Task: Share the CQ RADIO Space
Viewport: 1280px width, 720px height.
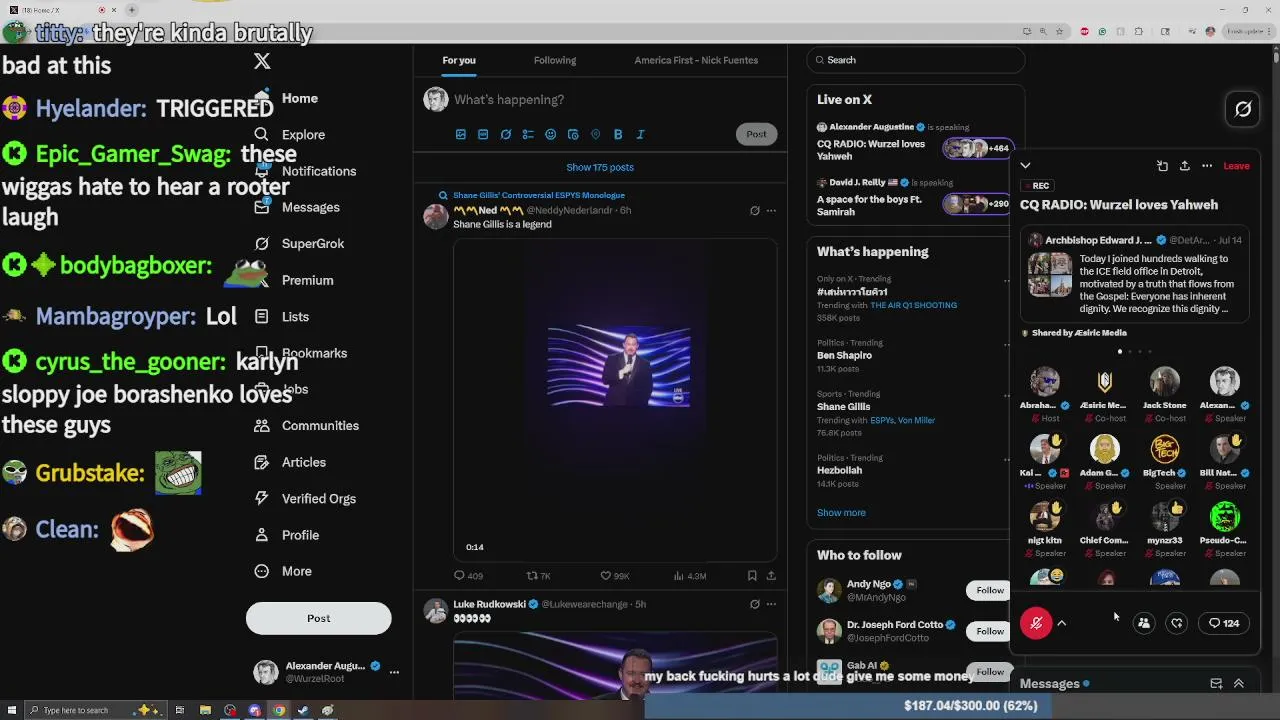Action: point(1184,166)
